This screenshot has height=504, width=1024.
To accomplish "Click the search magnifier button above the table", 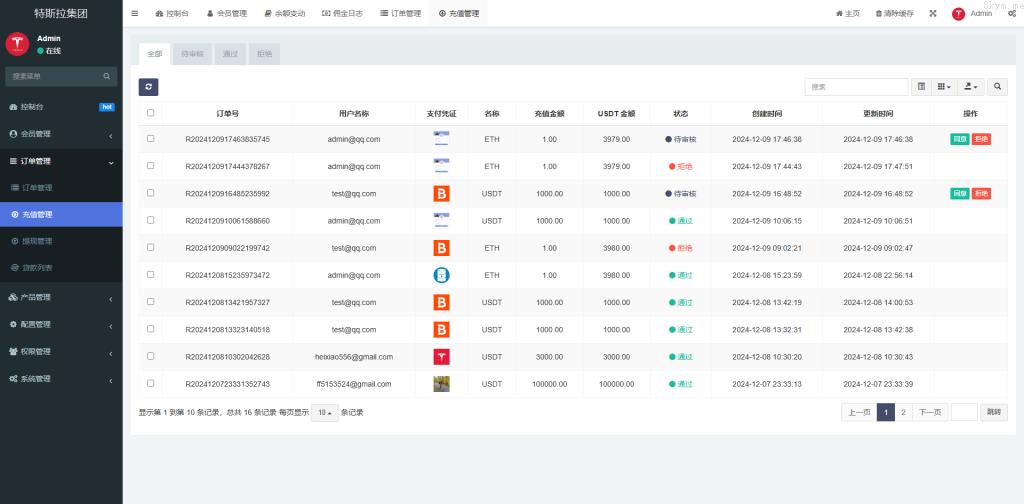I will point(998,87).
